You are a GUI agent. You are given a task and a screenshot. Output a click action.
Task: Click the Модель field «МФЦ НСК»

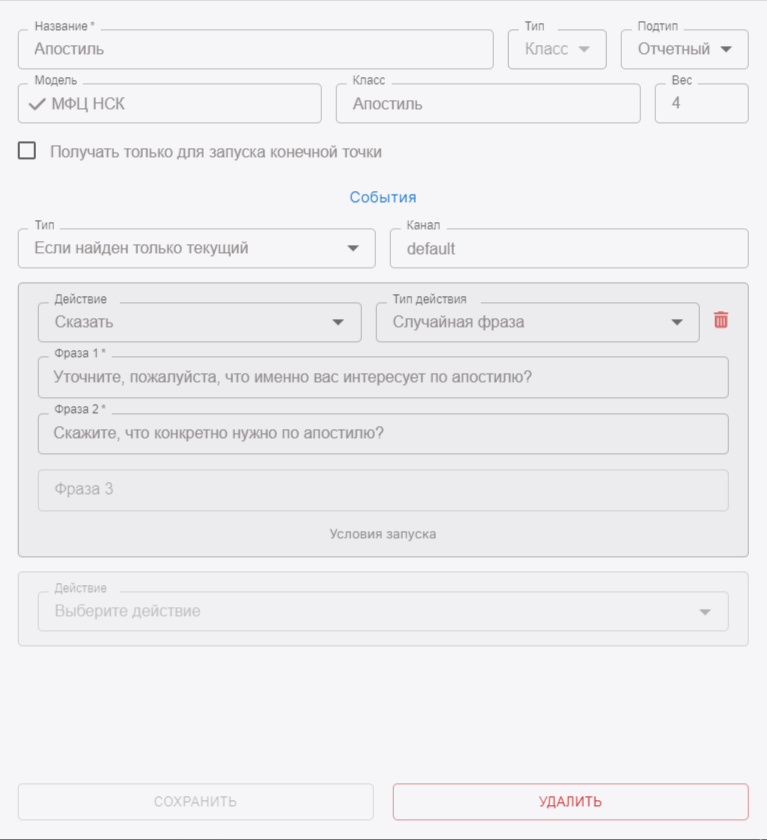180,104
